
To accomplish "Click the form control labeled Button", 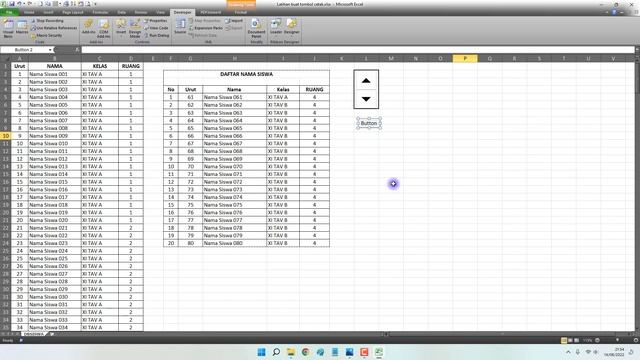I will click(x=369, y=123).
